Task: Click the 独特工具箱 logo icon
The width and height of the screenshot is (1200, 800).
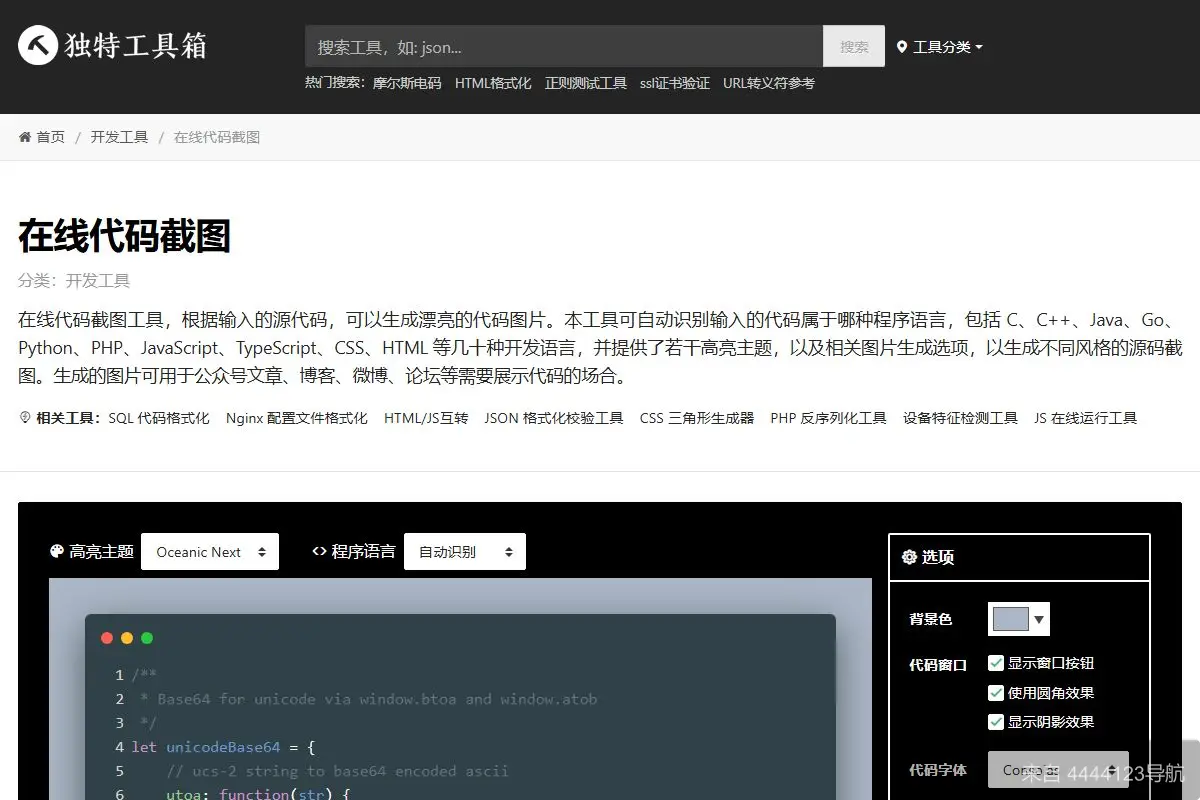Action: 37,47
